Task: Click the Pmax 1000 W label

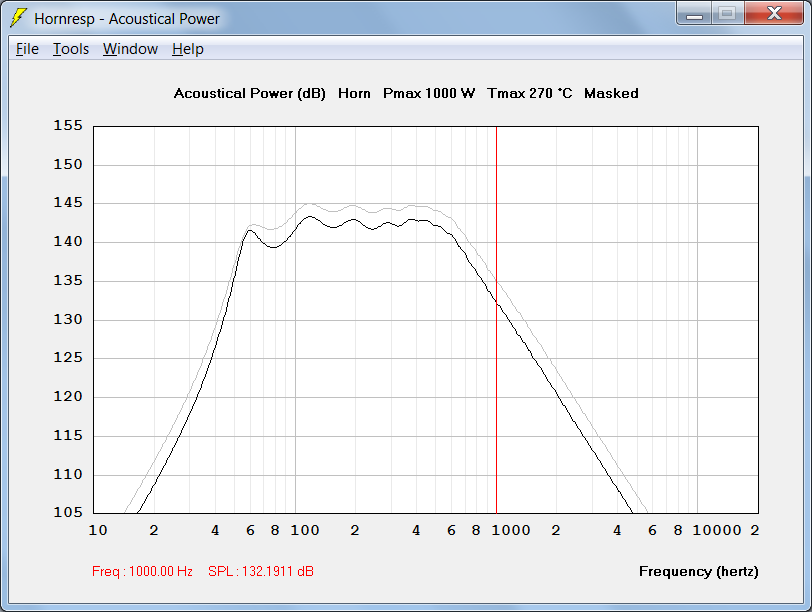Action: 429,94
